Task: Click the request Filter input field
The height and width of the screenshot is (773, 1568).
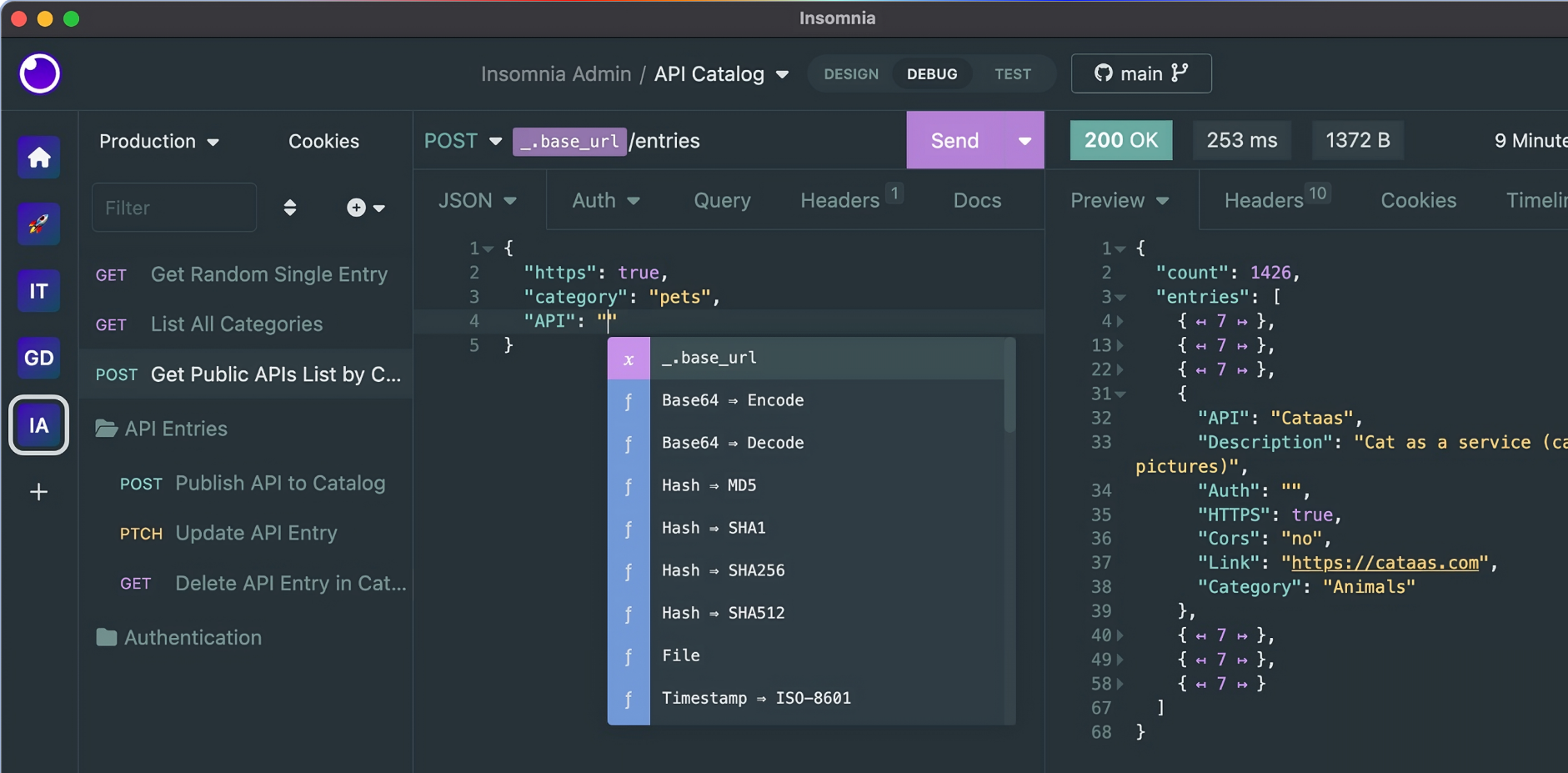Action: [173, 208]
